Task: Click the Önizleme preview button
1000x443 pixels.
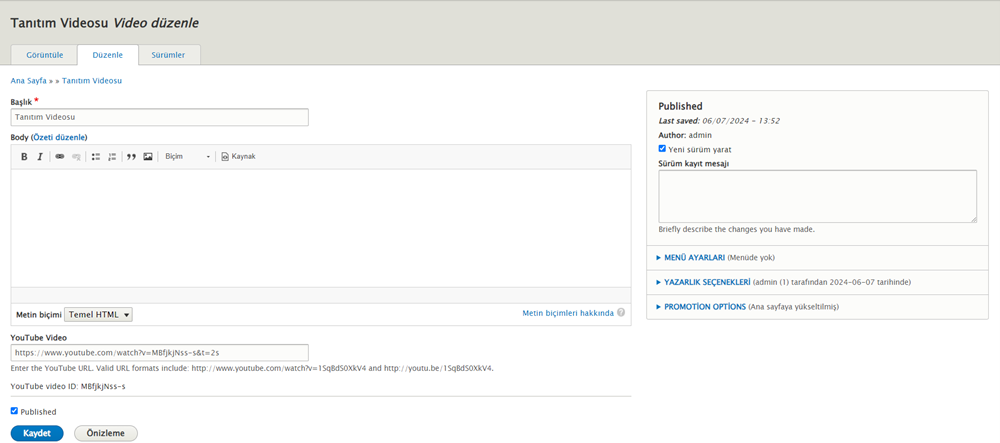Action: pyautogui.click(x=106, y=433)
